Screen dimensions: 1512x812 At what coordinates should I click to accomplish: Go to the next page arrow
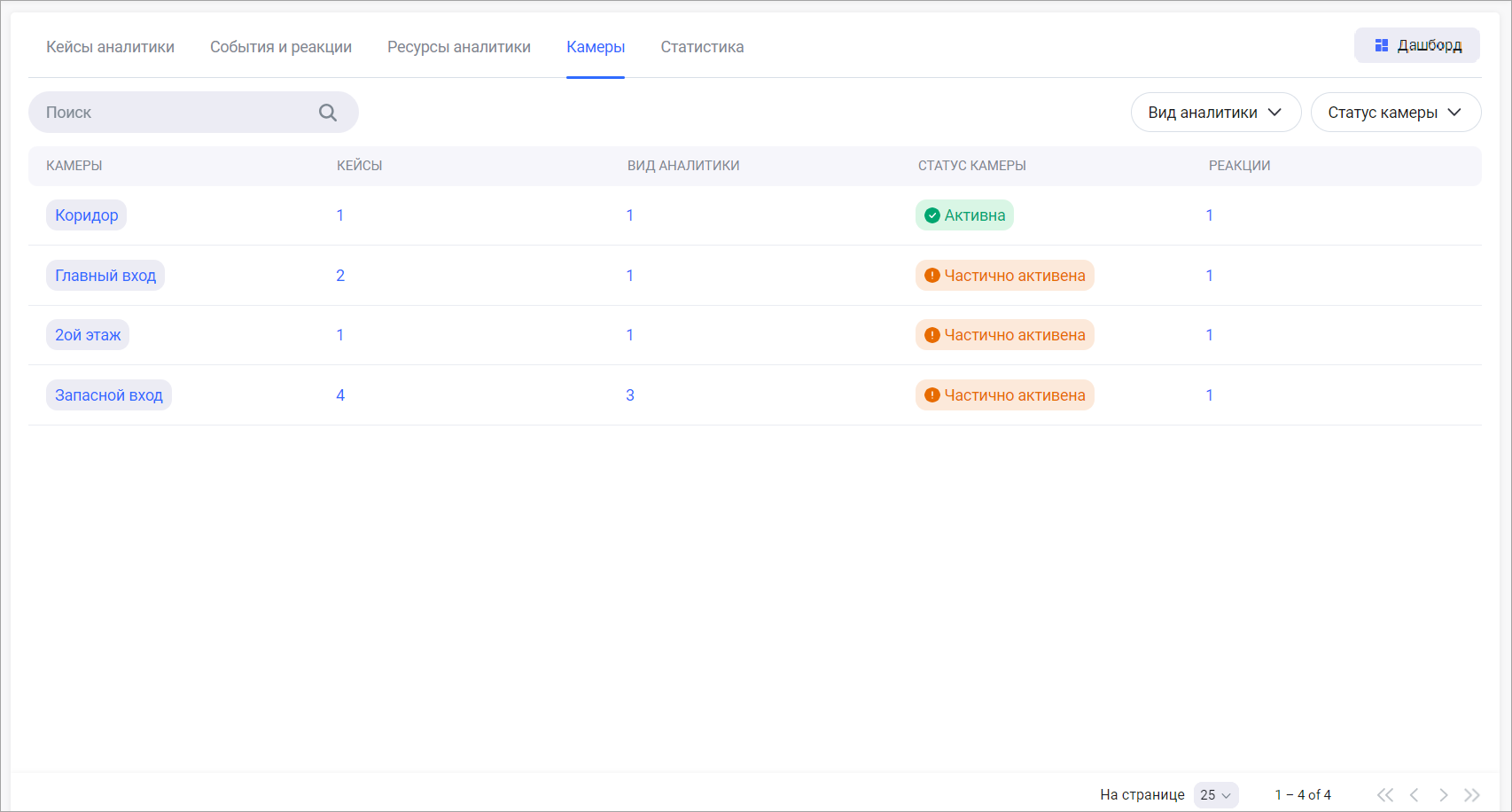(1444, 795)
